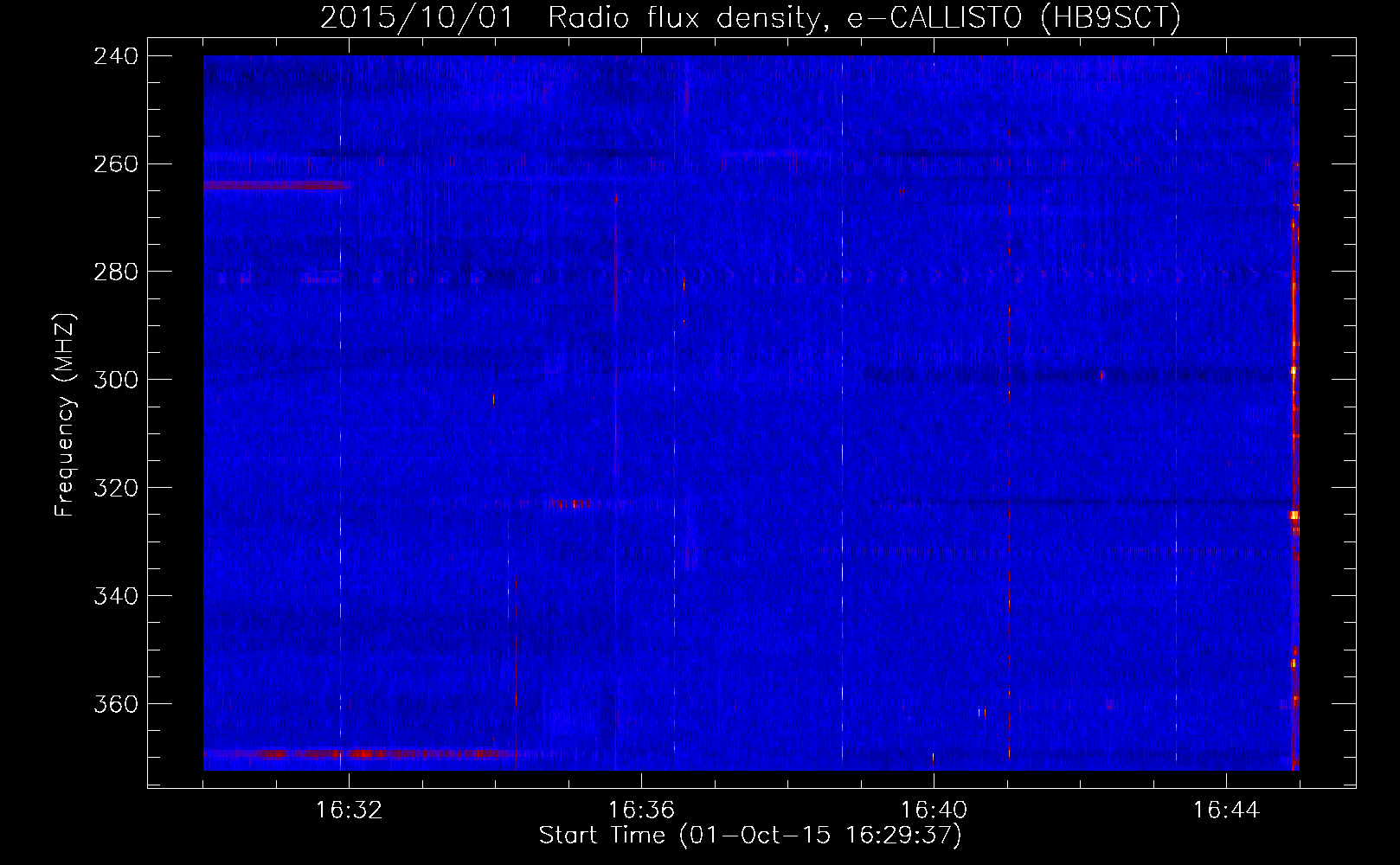This screenshot has height=865, width=1400.
Task: Click the plot title mentioning e-CALLISTO (HB9SCT)
Action: (750, 17)
